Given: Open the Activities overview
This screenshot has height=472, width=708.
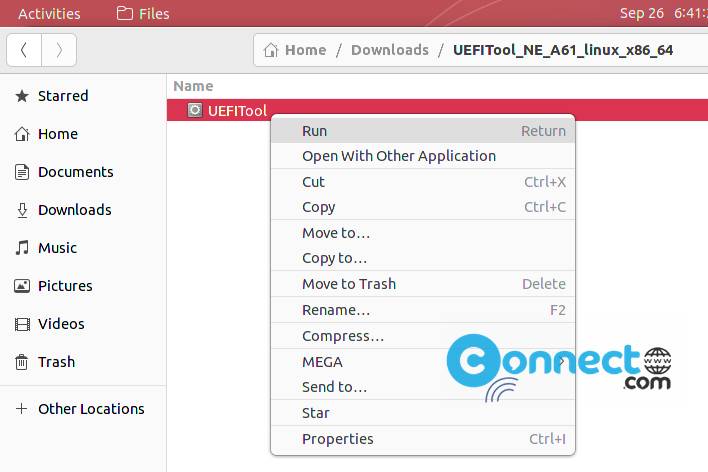Looking at the screenshot, I should 49,14.
